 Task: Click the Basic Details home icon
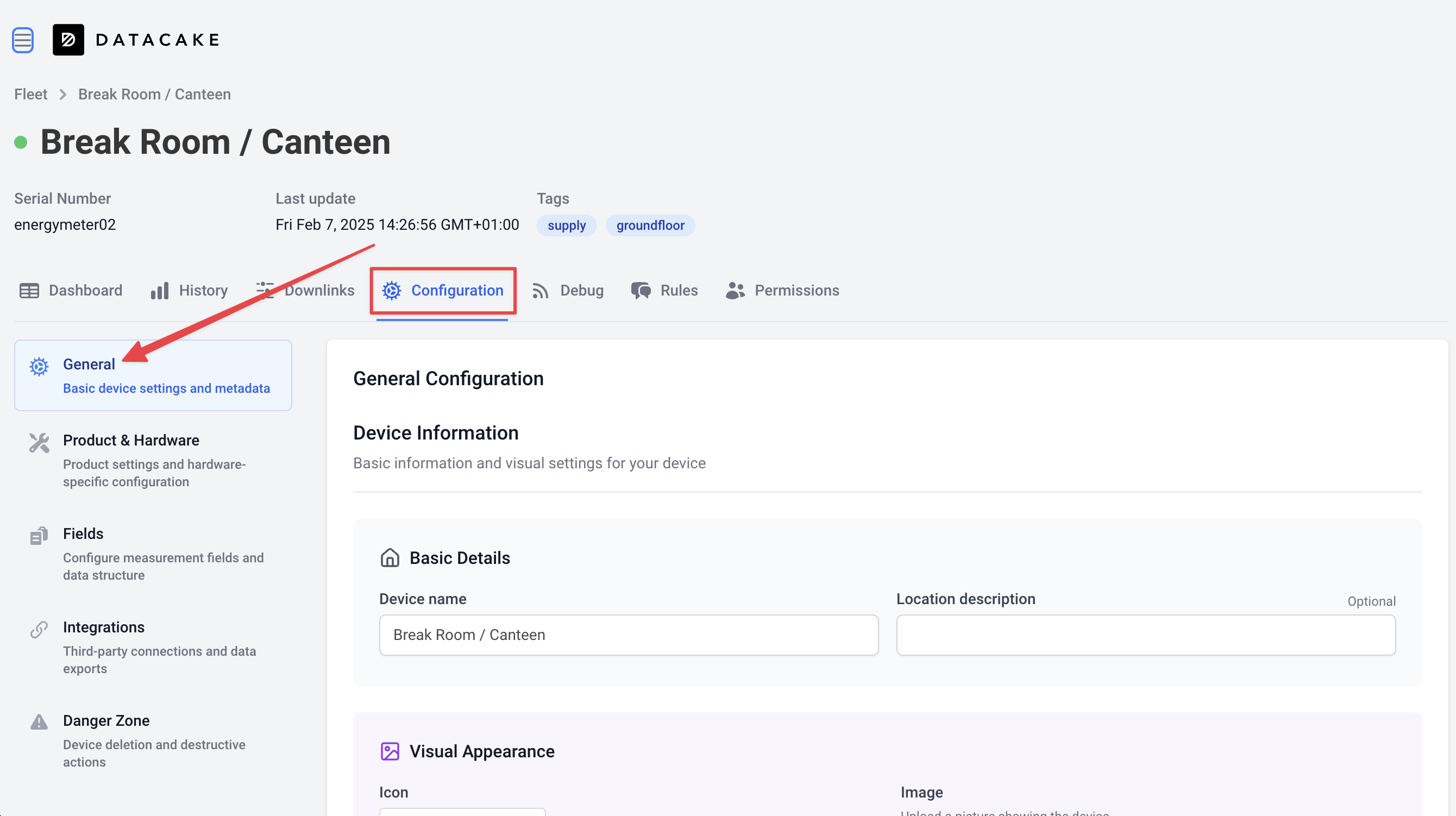390,558
